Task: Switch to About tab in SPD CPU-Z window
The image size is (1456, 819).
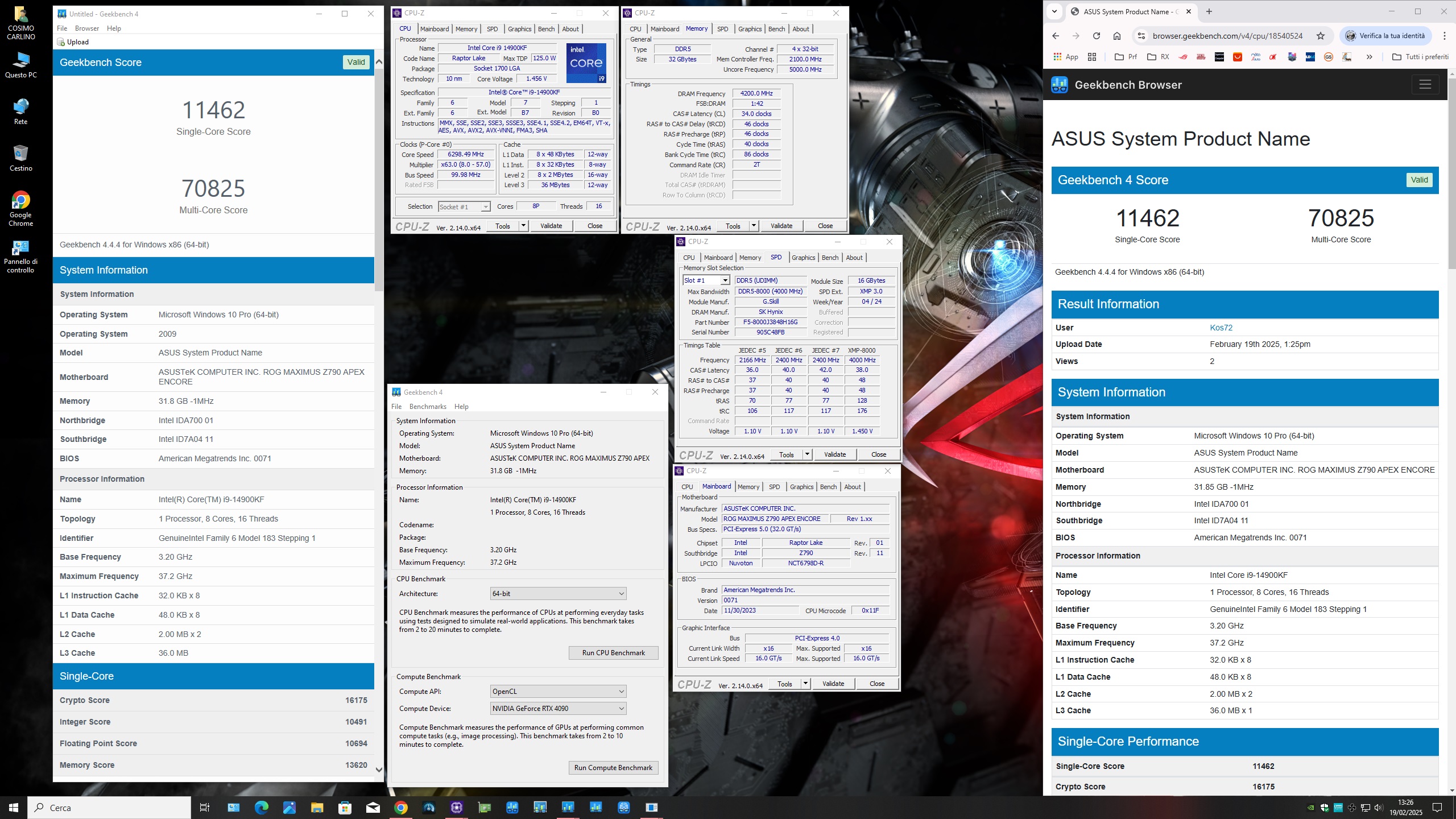Action: click(x=854, y=258)
